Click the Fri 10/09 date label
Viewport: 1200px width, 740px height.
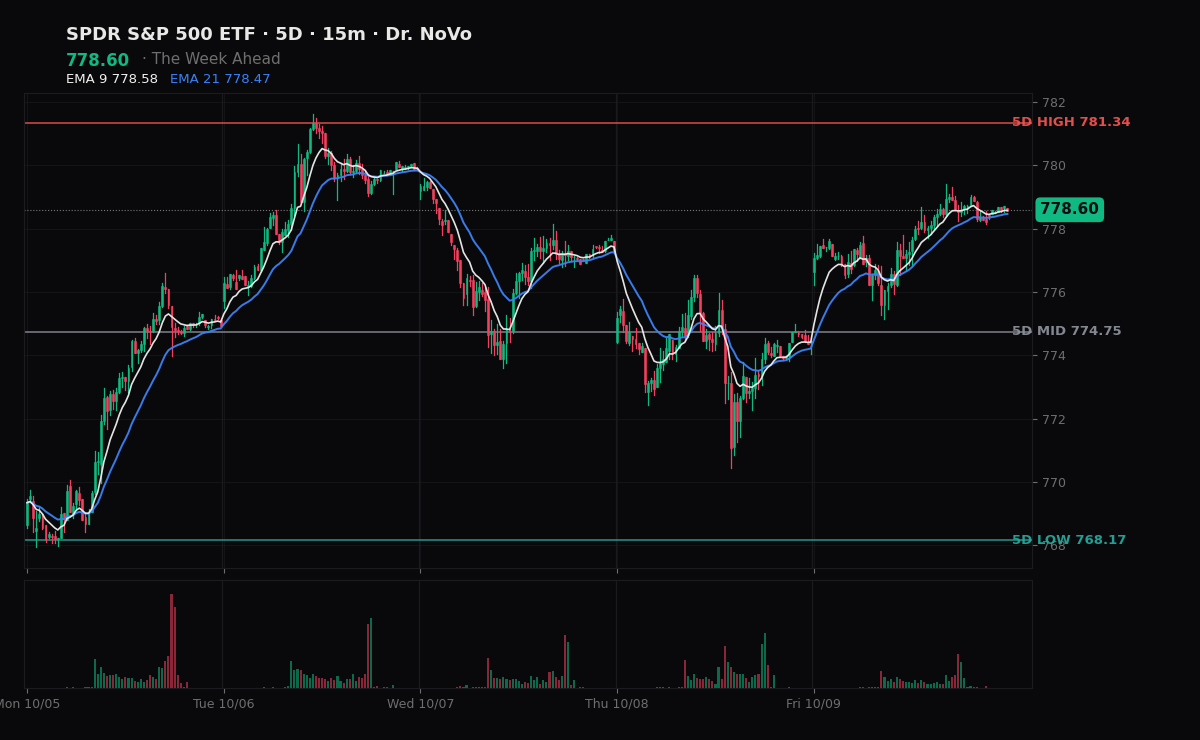coord(813,704)
